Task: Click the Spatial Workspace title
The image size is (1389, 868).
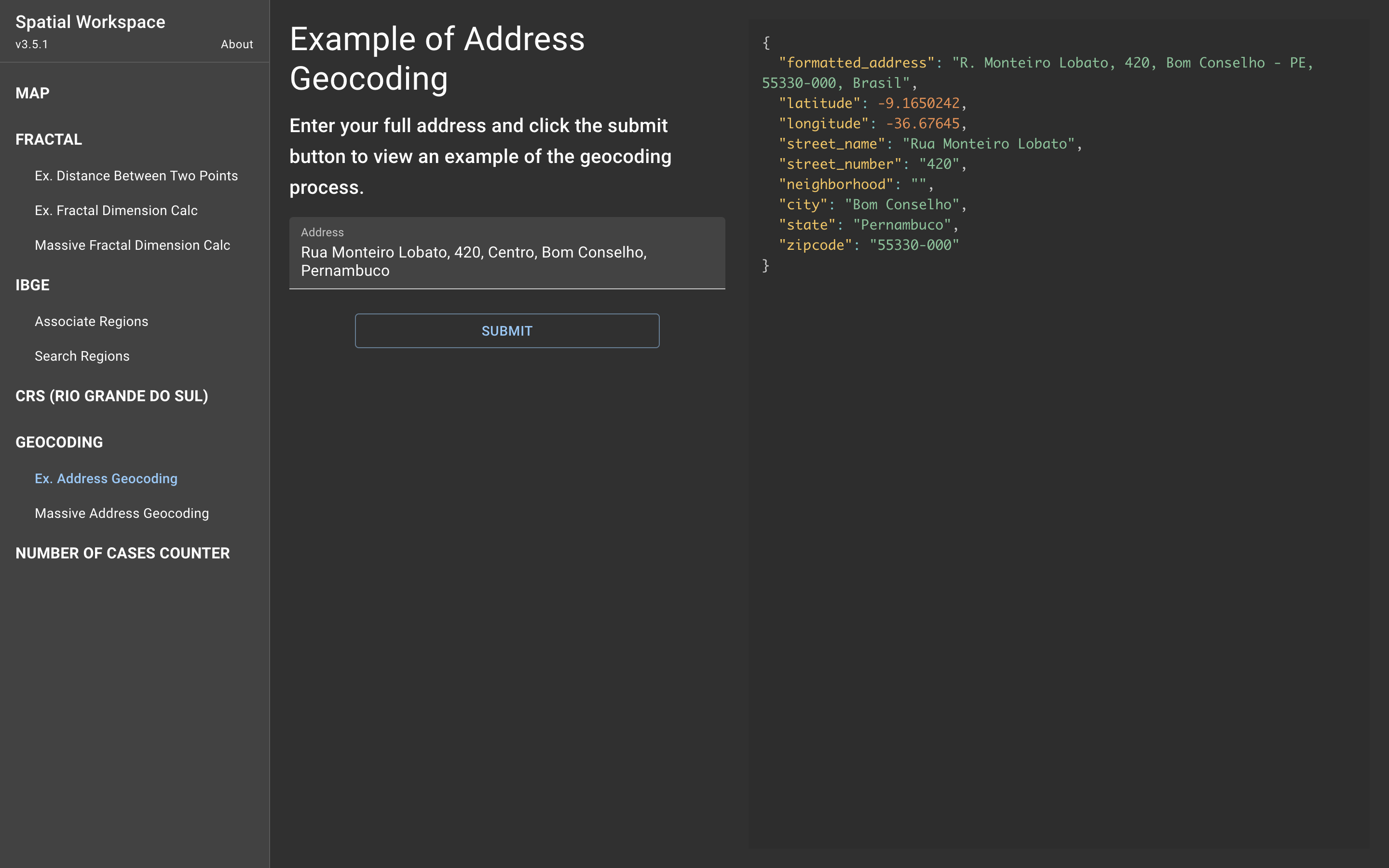Action: pos(90,22)
